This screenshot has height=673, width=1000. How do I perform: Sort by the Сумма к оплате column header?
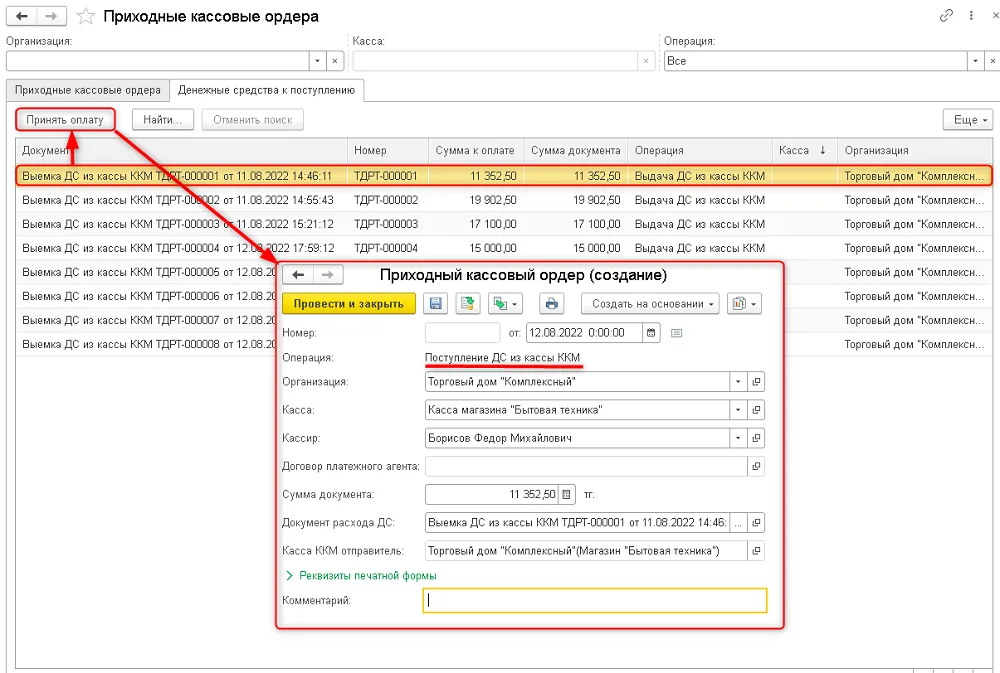475,151
